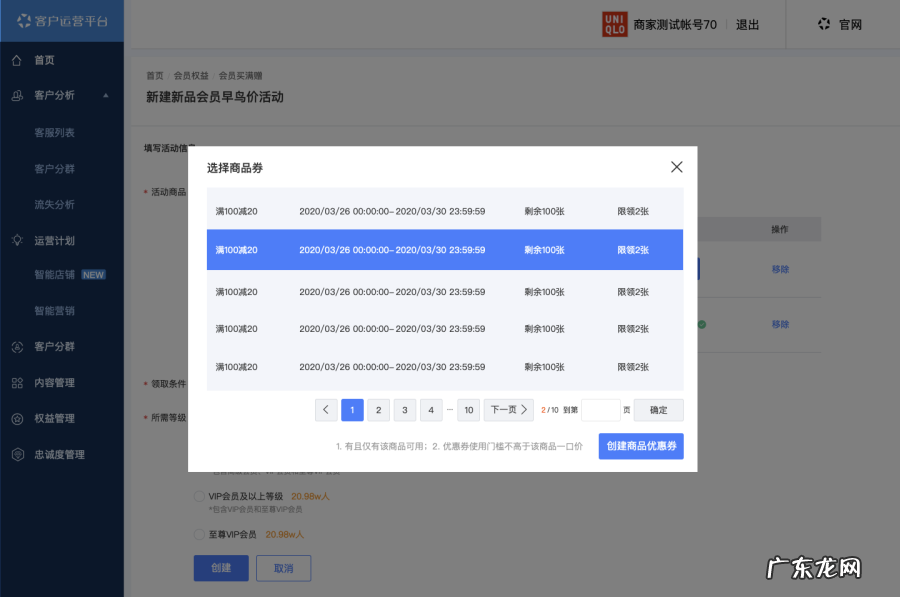Choose the VIP会员及以上等级 radio button
Screen dimensions: 900x597
tap(201, 495)
